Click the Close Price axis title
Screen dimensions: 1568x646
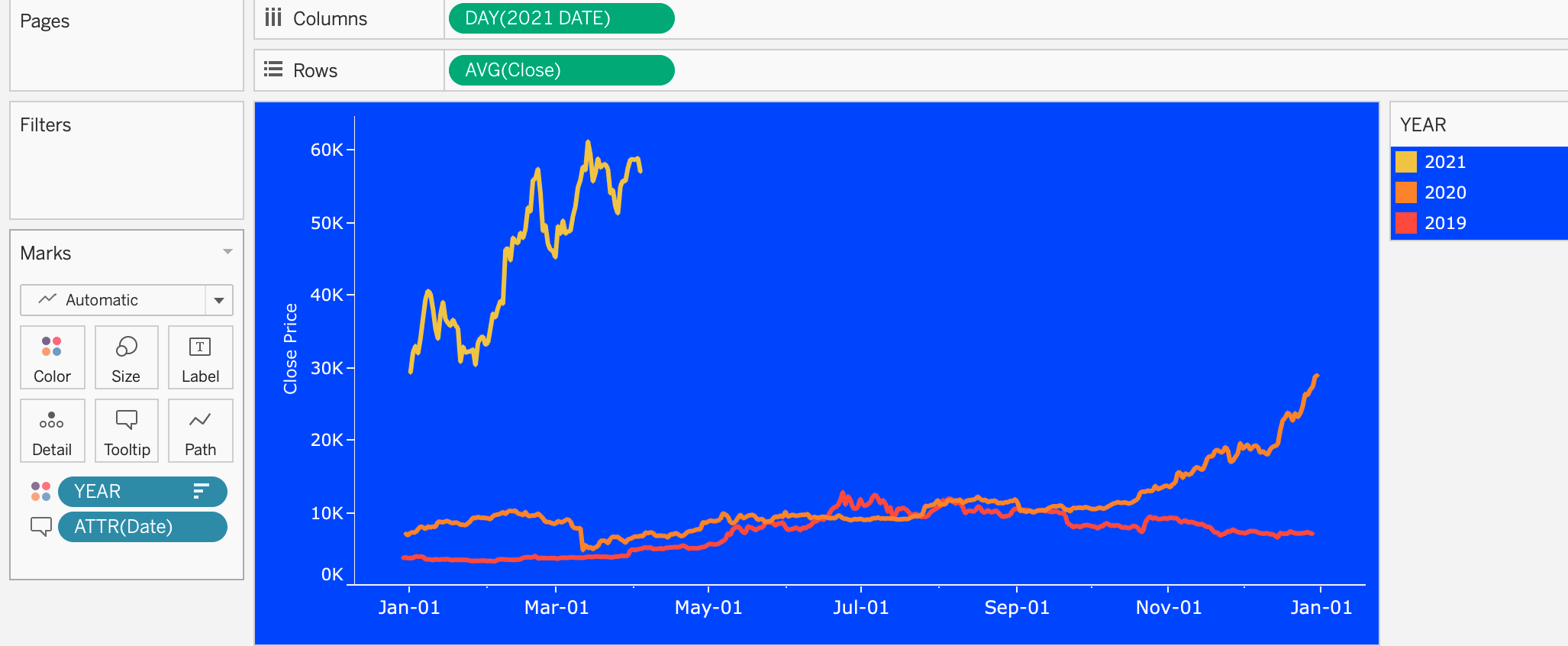(290, 349)
